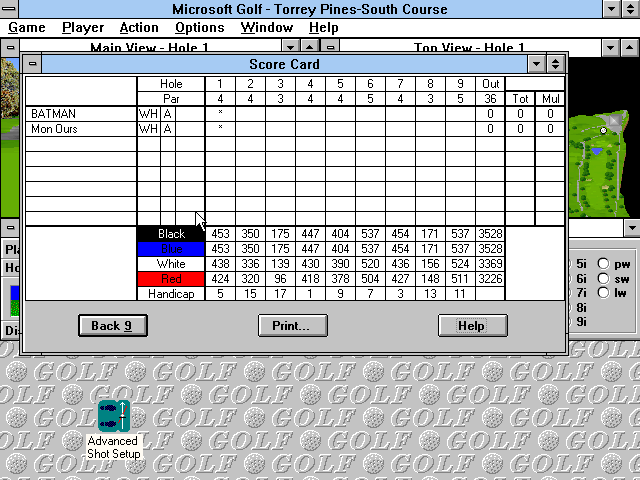
Task: Restore the Score Card window size
Action: click(x=555, y=64)
